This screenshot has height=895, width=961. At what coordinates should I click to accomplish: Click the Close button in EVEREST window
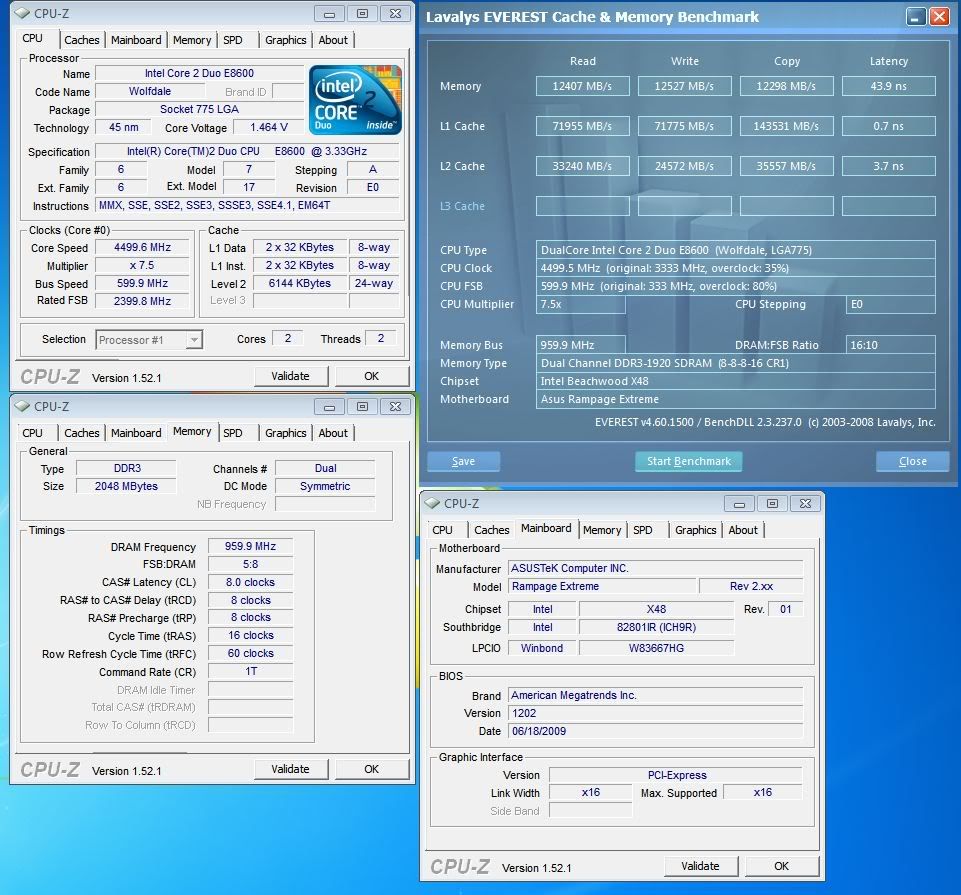pos(913,461)
